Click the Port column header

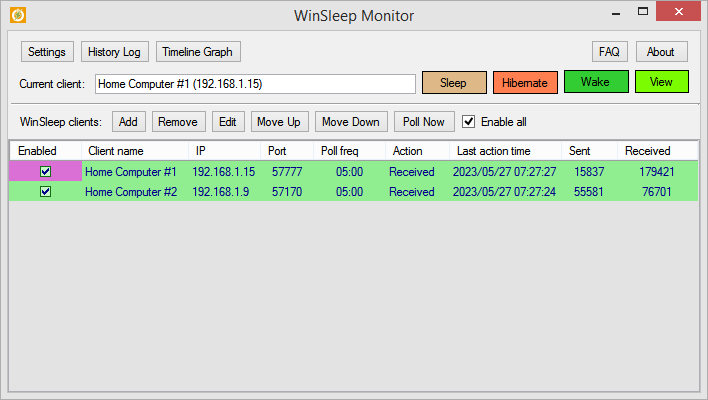click(x=287, y=151)
